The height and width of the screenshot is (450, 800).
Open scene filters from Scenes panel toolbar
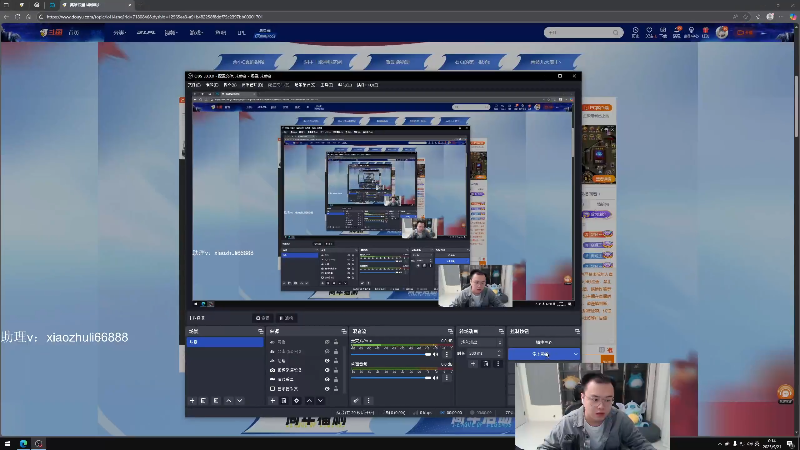(x=216, y=401)
